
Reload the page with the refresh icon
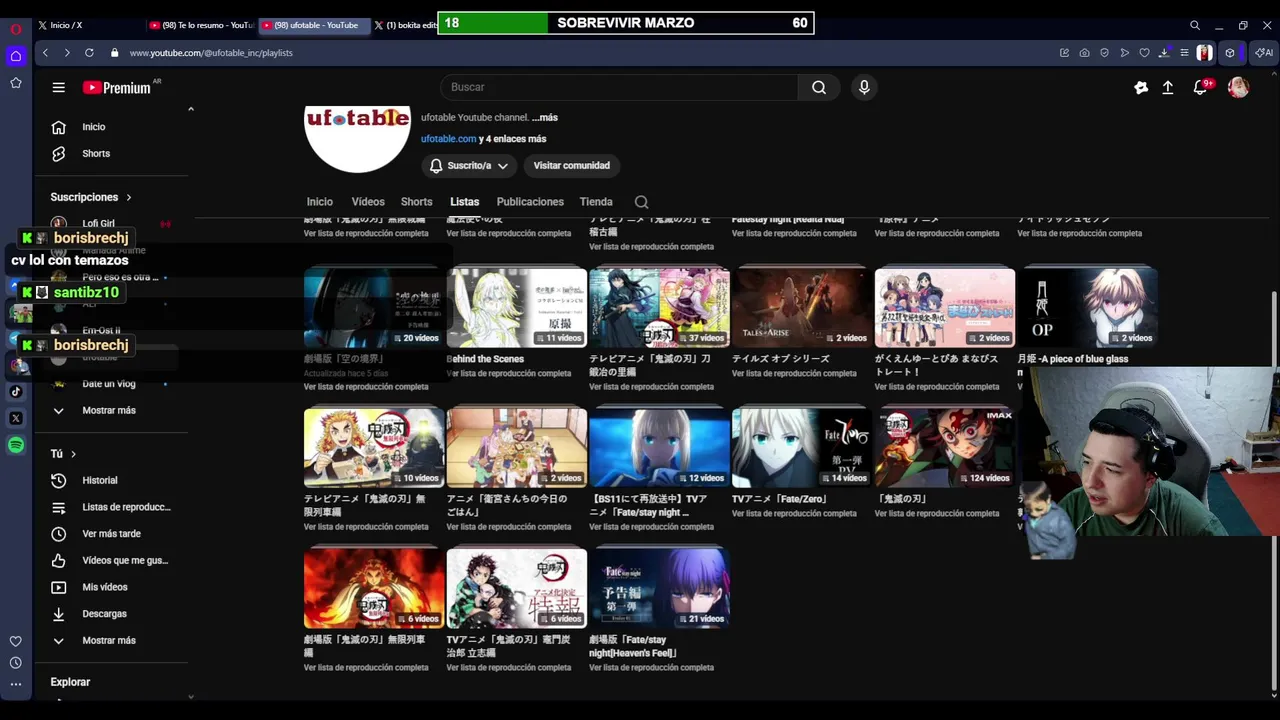[89, 52]
